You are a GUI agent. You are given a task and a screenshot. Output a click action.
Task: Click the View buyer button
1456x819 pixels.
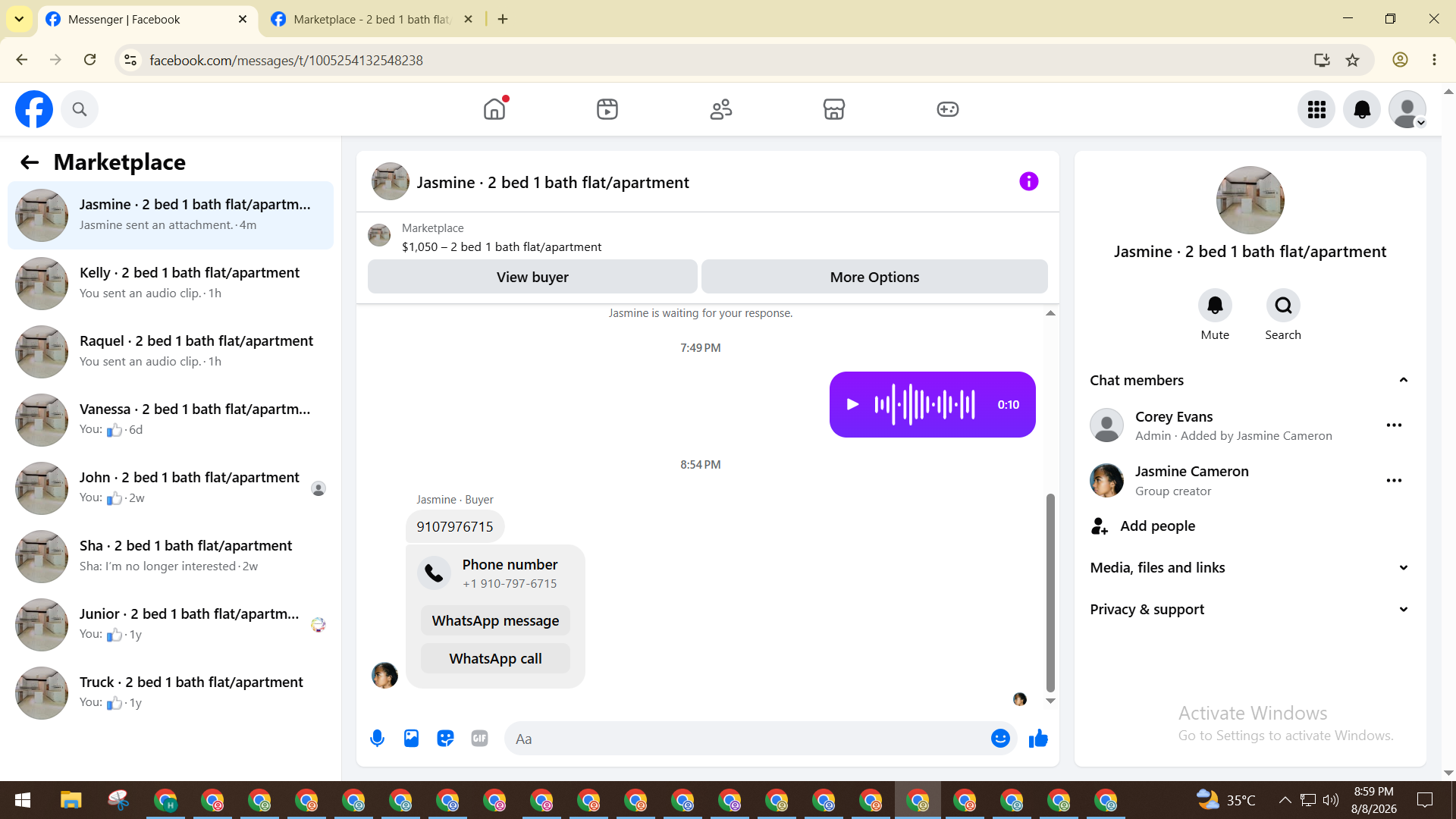tap(532, 277)
